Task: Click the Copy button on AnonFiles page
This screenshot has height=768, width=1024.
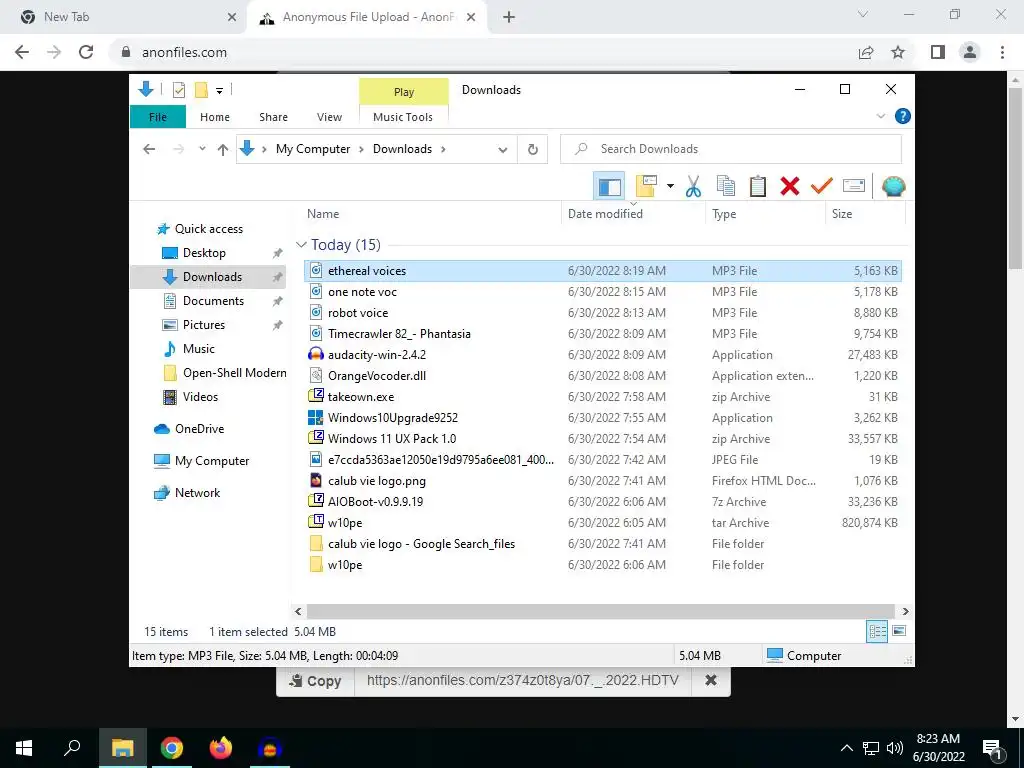Action: coord(315,680)
